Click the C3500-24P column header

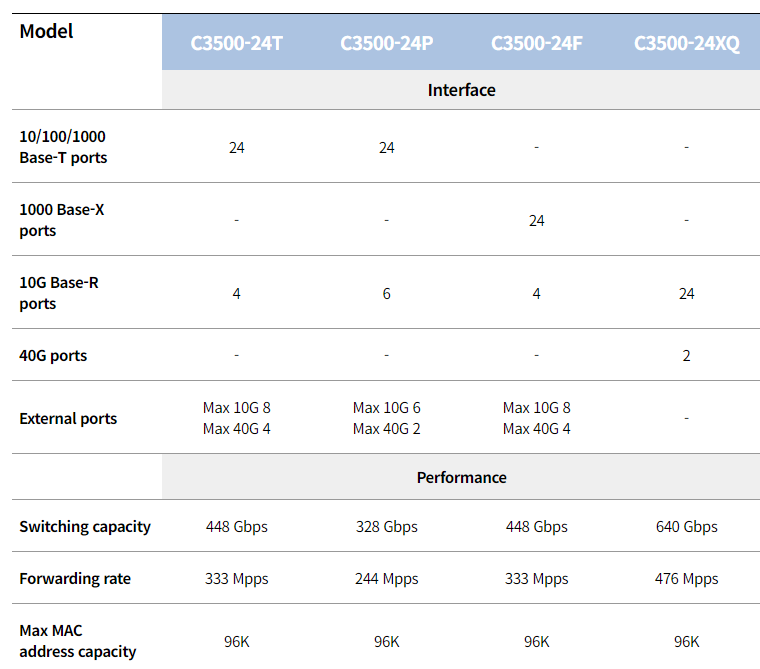click(386, 44)
